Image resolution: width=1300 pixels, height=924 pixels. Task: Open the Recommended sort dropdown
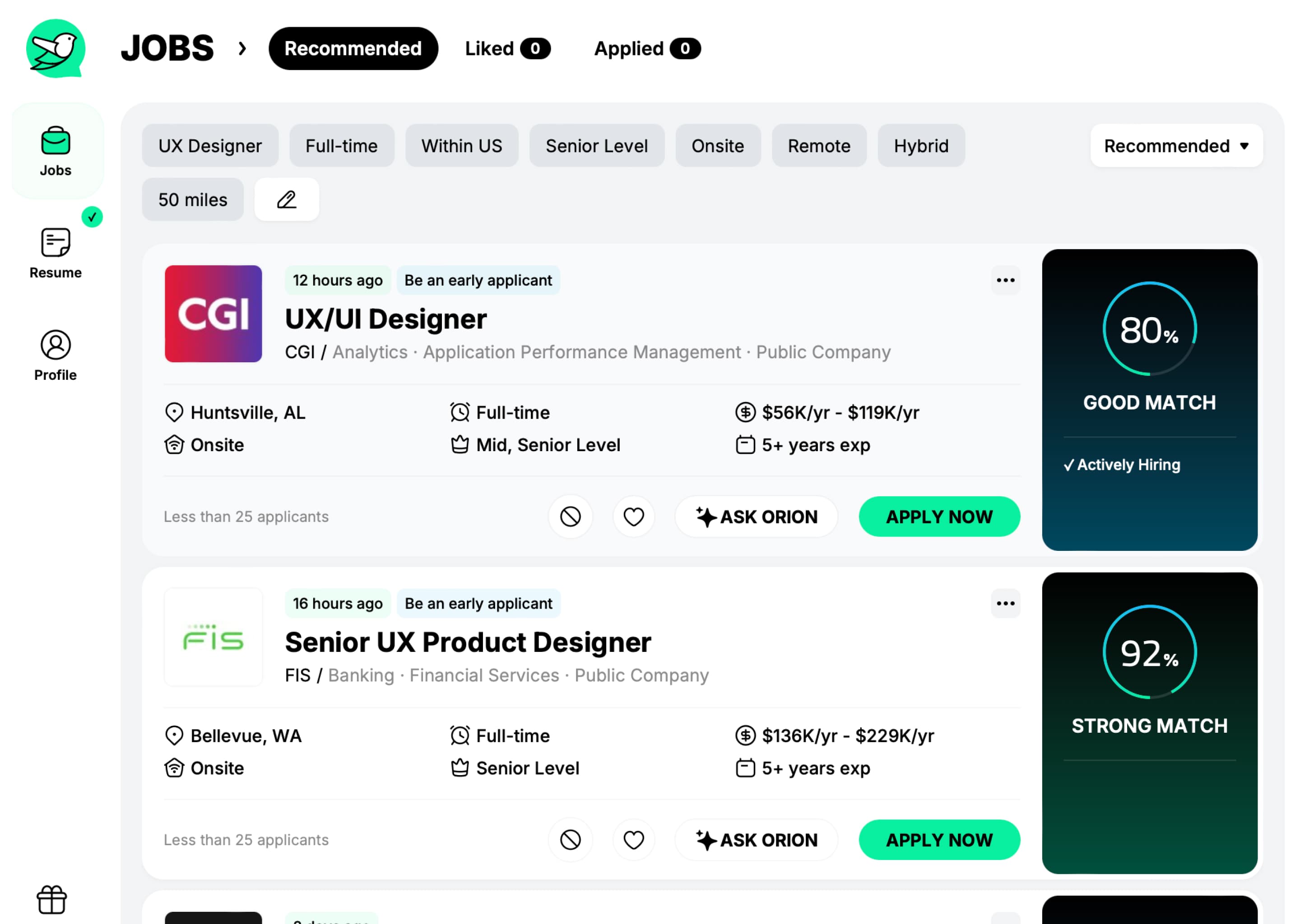pyautogui.click(x=1176, y=146)
